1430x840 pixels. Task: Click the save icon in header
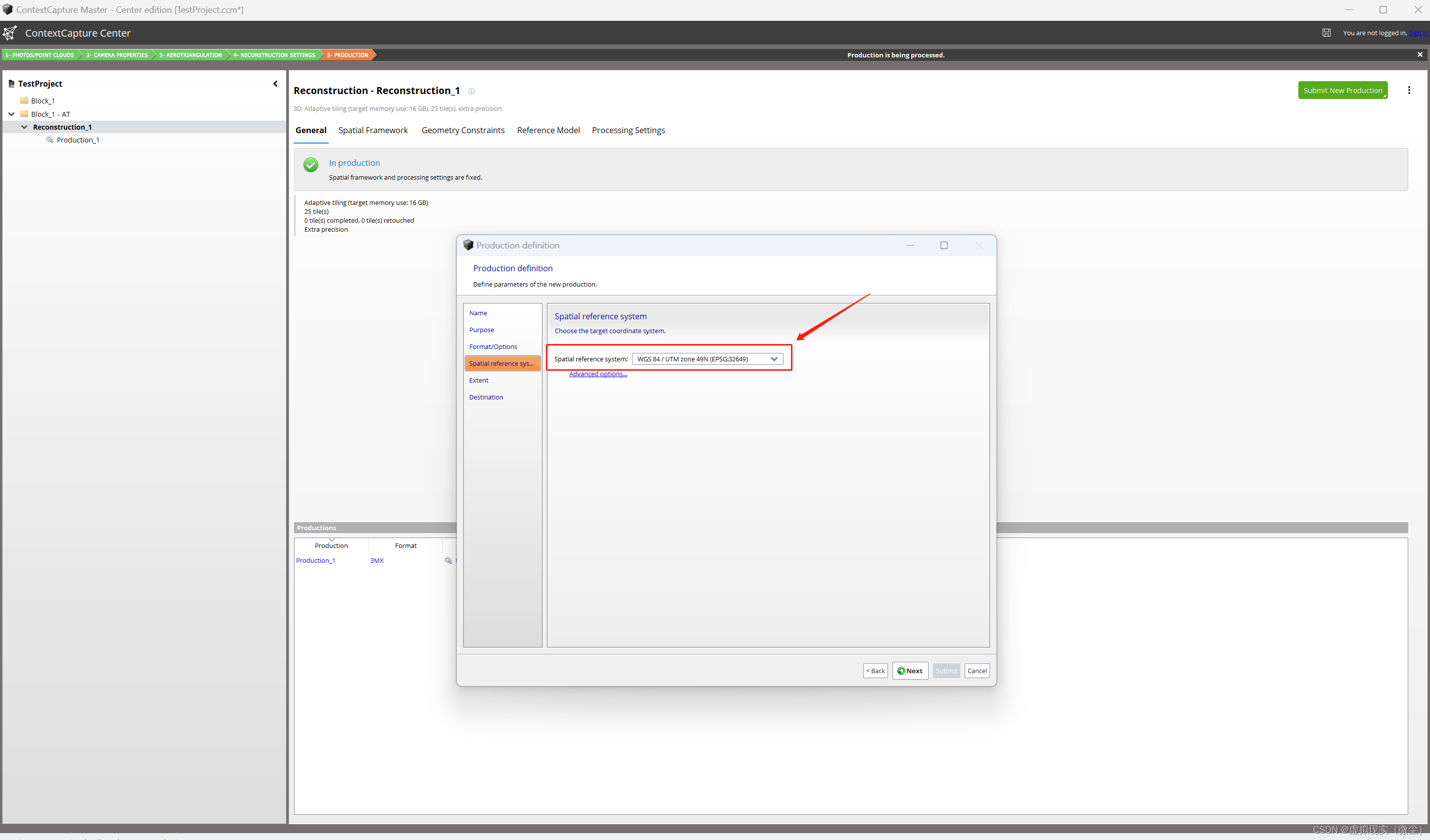click(1326, 33)
